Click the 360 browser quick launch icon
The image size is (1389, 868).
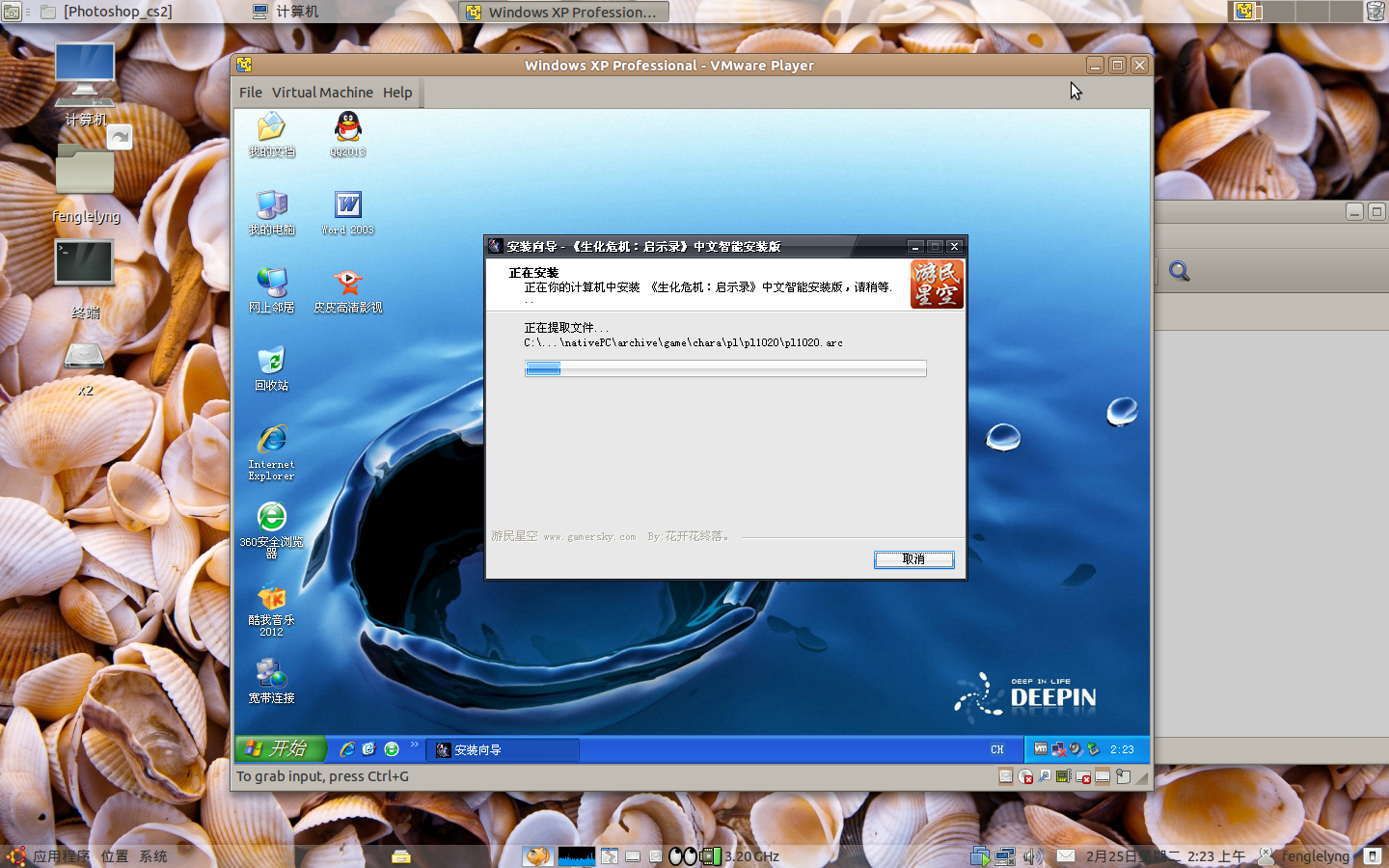click(392, 749)
